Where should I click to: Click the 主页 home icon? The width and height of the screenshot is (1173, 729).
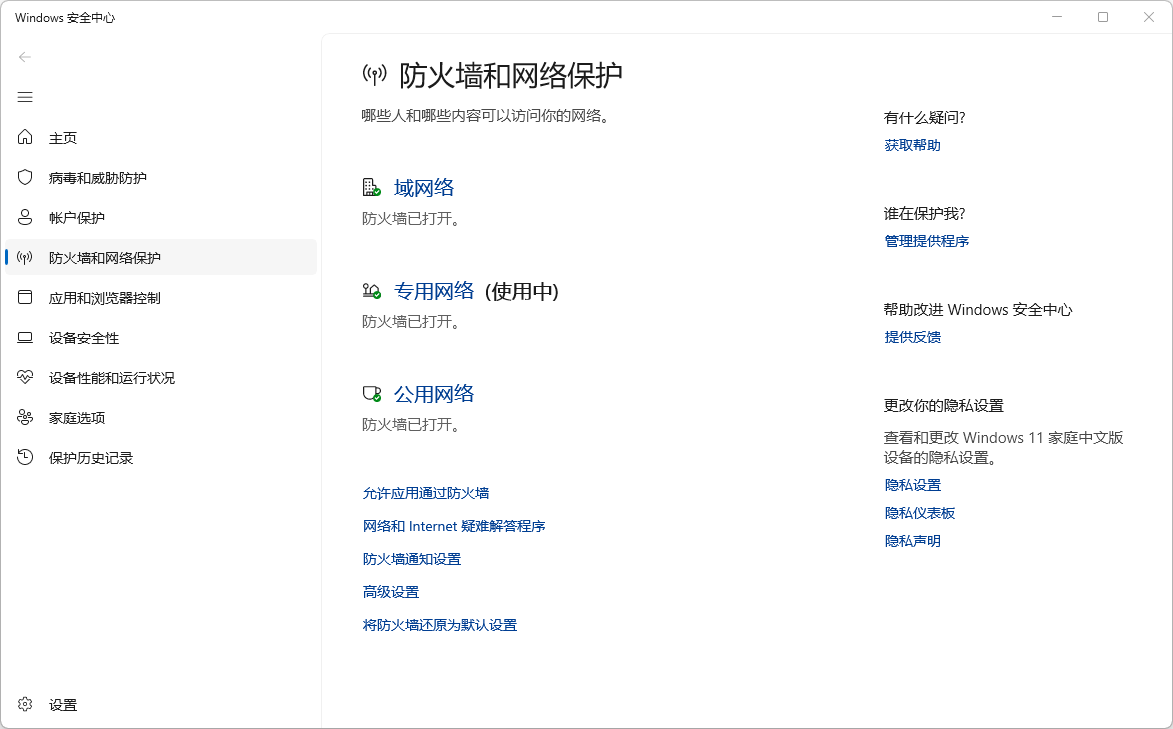(x=24, y=137)
